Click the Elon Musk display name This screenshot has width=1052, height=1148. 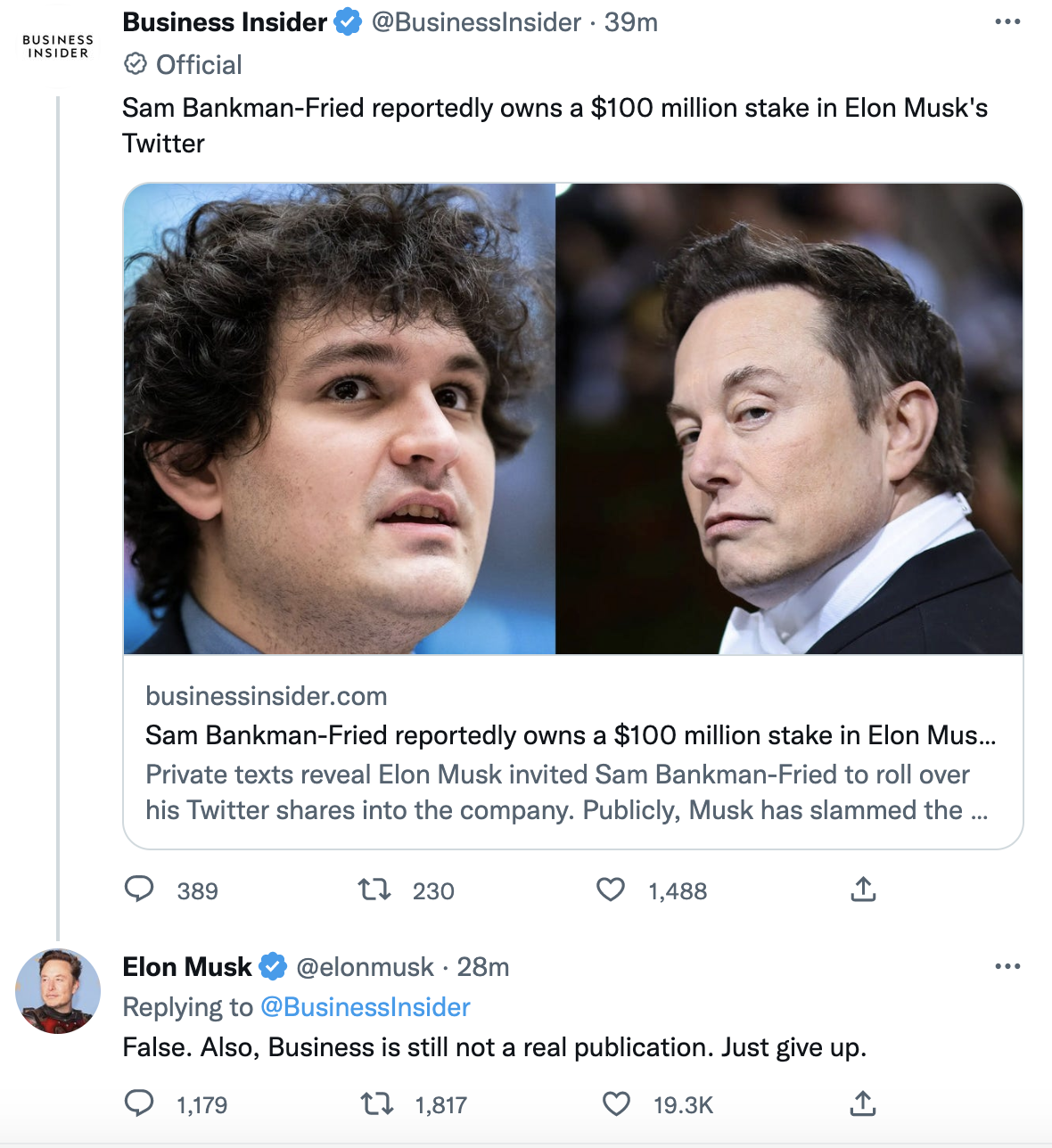187,966
